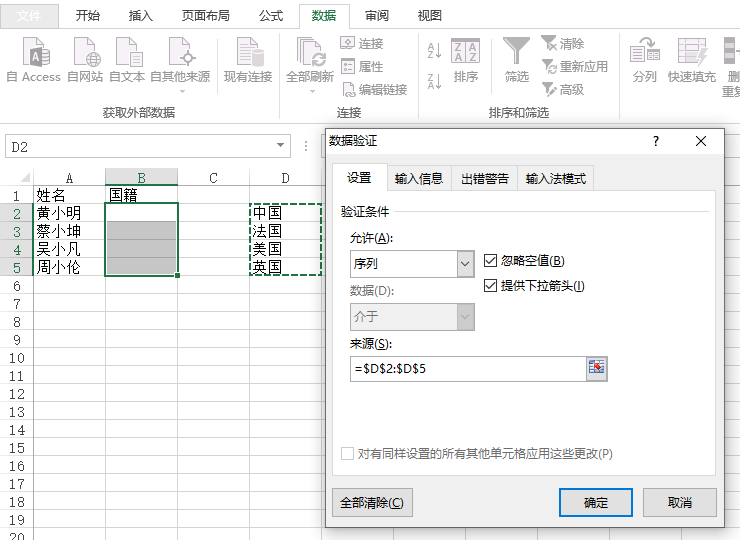Image resolution: width=740 pixels, height=540 pixels.
Task: Click cell containing 吴小凡
Action: coord(69,249)
